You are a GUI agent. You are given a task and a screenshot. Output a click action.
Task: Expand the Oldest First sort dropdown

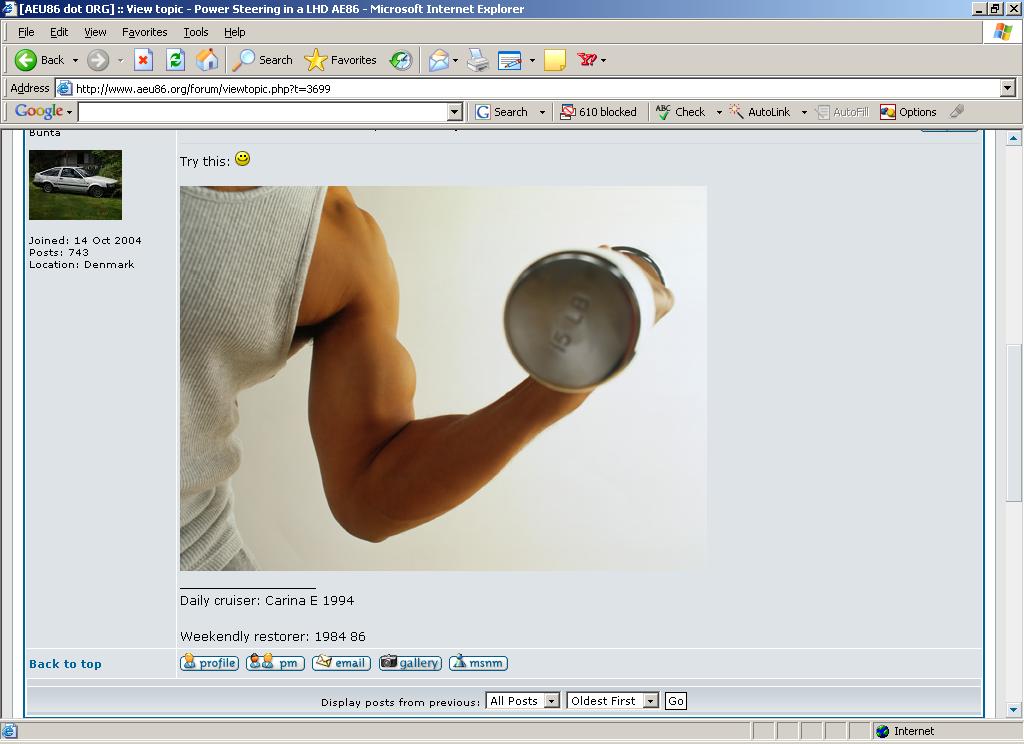(x=612, y=701)
